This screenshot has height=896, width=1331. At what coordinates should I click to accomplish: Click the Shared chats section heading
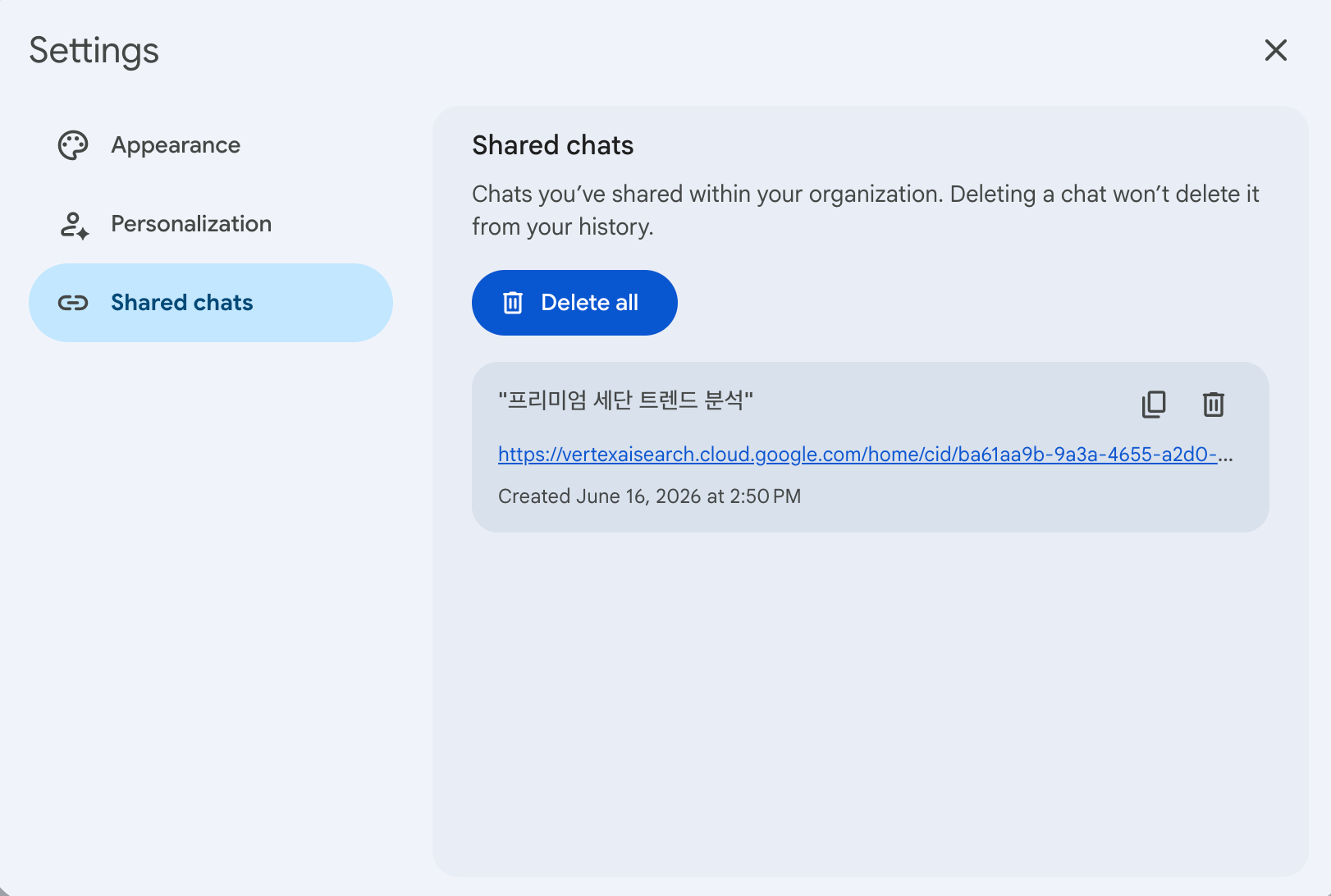pyautogui.click(x=553, y=145)
